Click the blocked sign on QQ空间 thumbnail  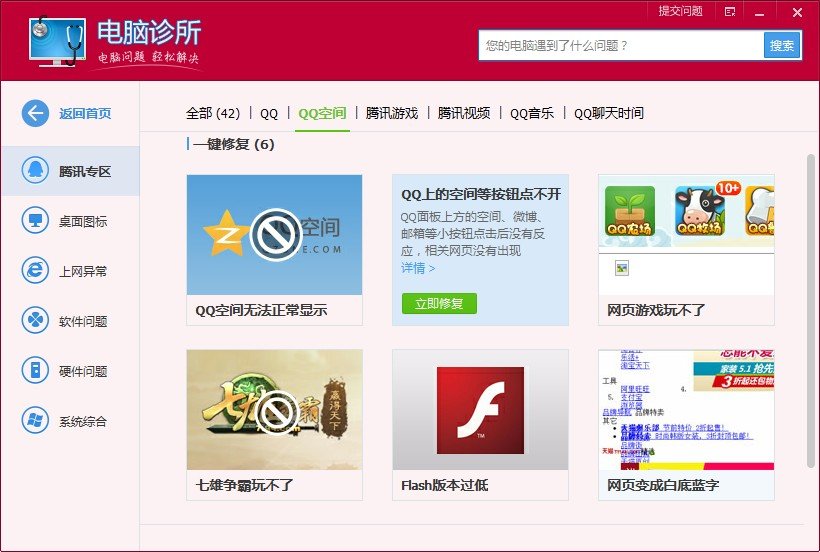click(276, 235)
